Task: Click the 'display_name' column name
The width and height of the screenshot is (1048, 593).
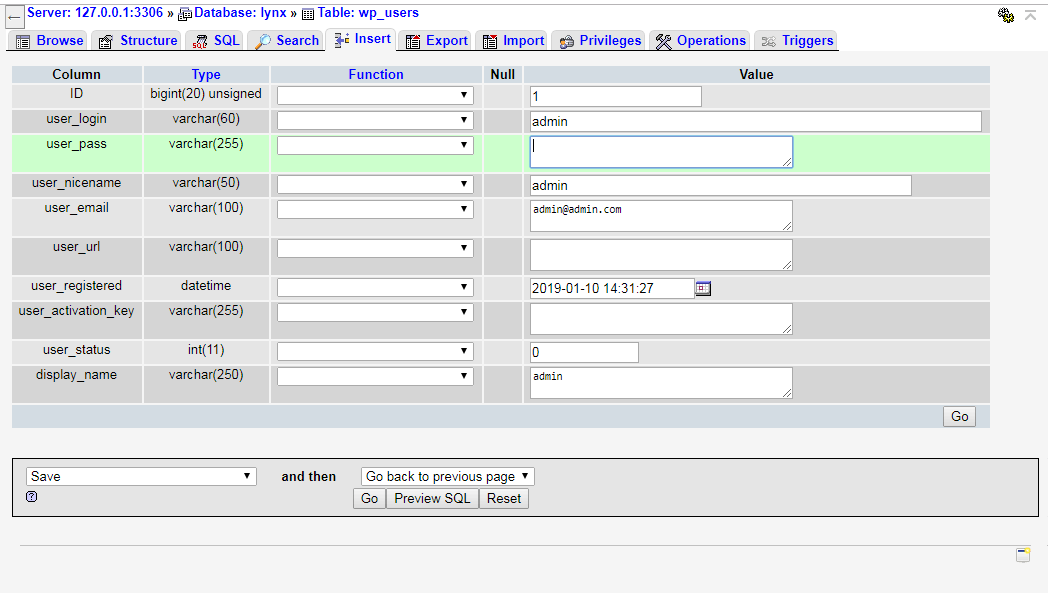Action: (x=76, y=375)
